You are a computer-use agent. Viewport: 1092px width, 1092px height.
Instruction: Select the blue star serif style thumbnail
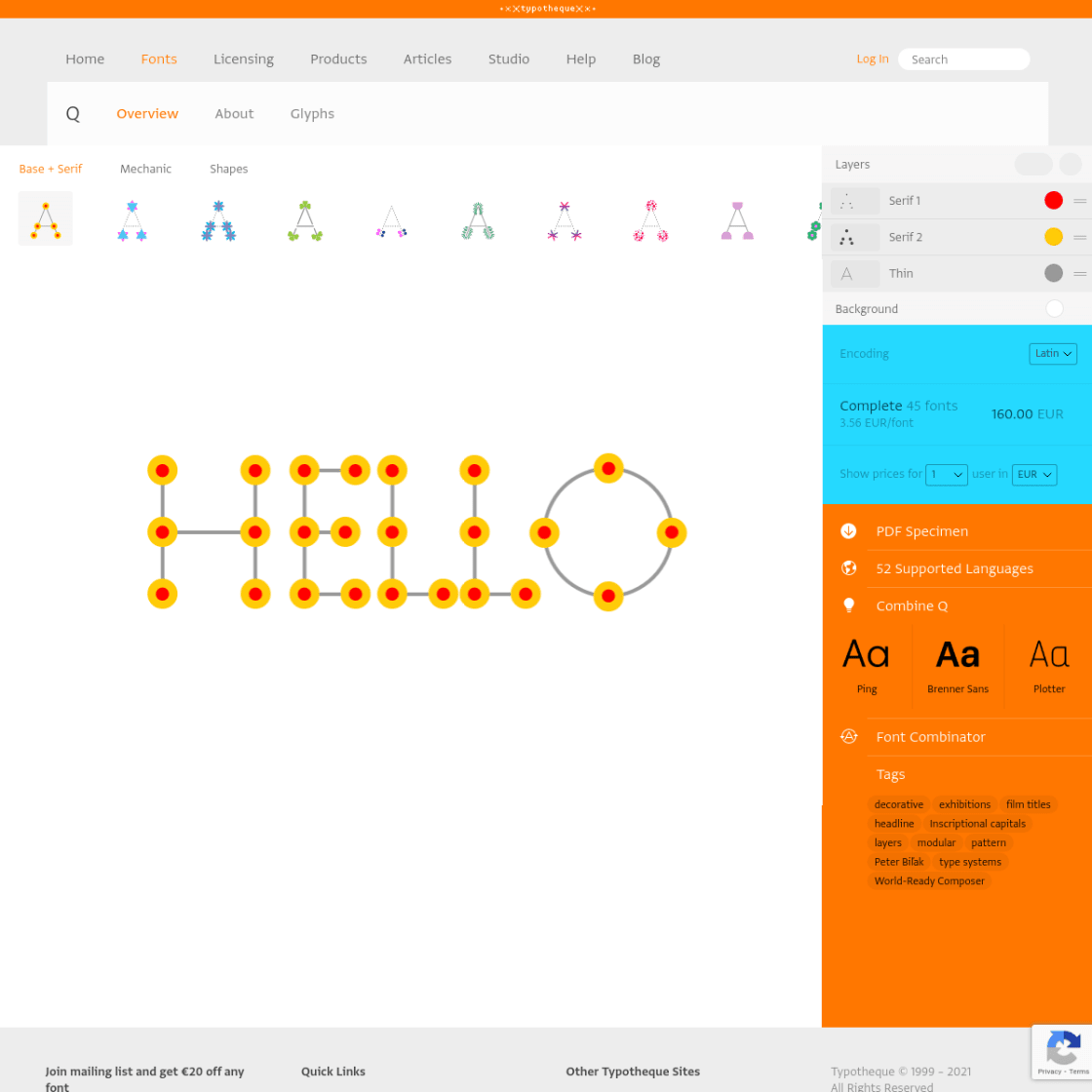point(132,220)
